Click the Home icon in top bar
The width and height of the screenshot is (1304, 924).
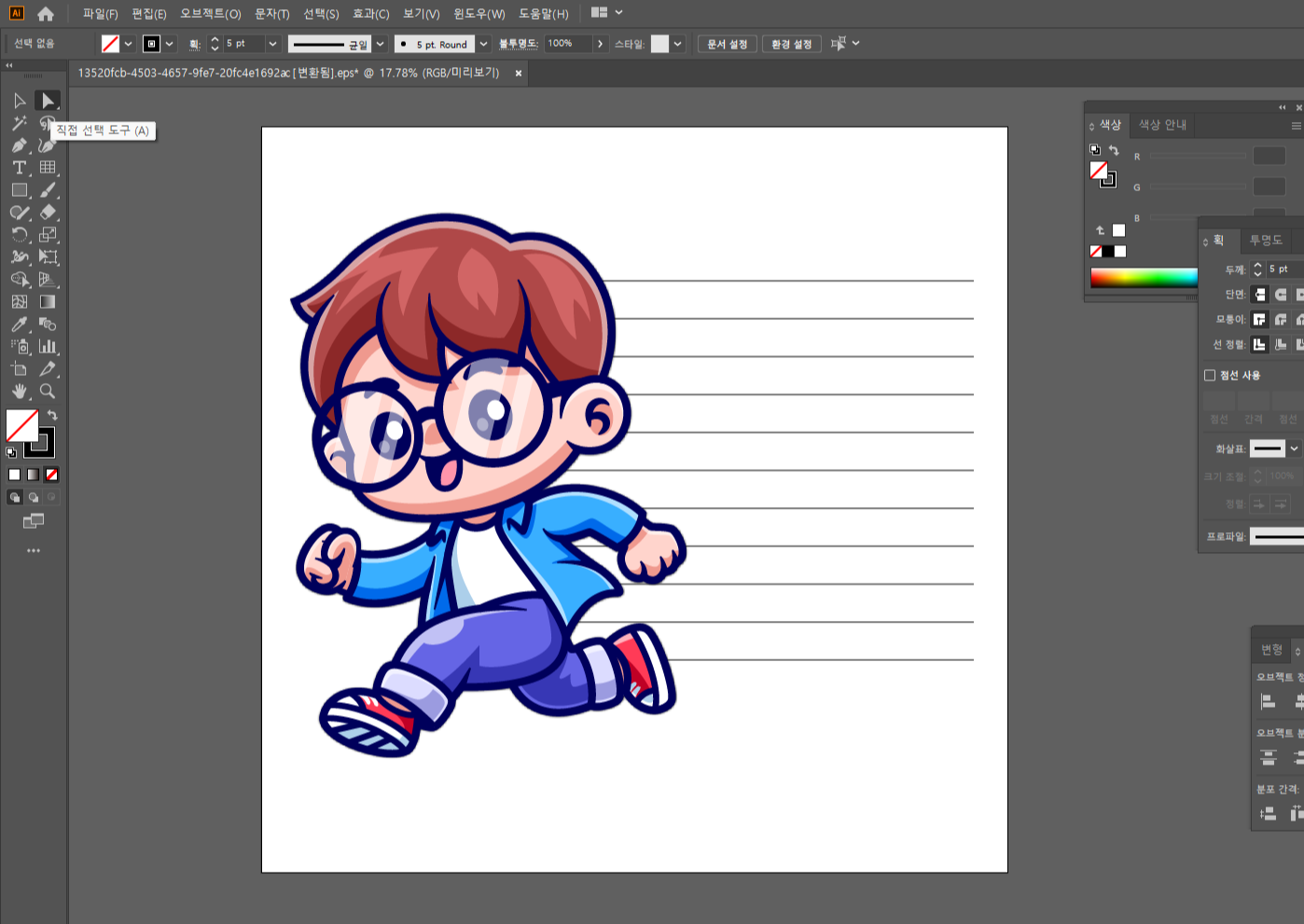pos(46,14)
